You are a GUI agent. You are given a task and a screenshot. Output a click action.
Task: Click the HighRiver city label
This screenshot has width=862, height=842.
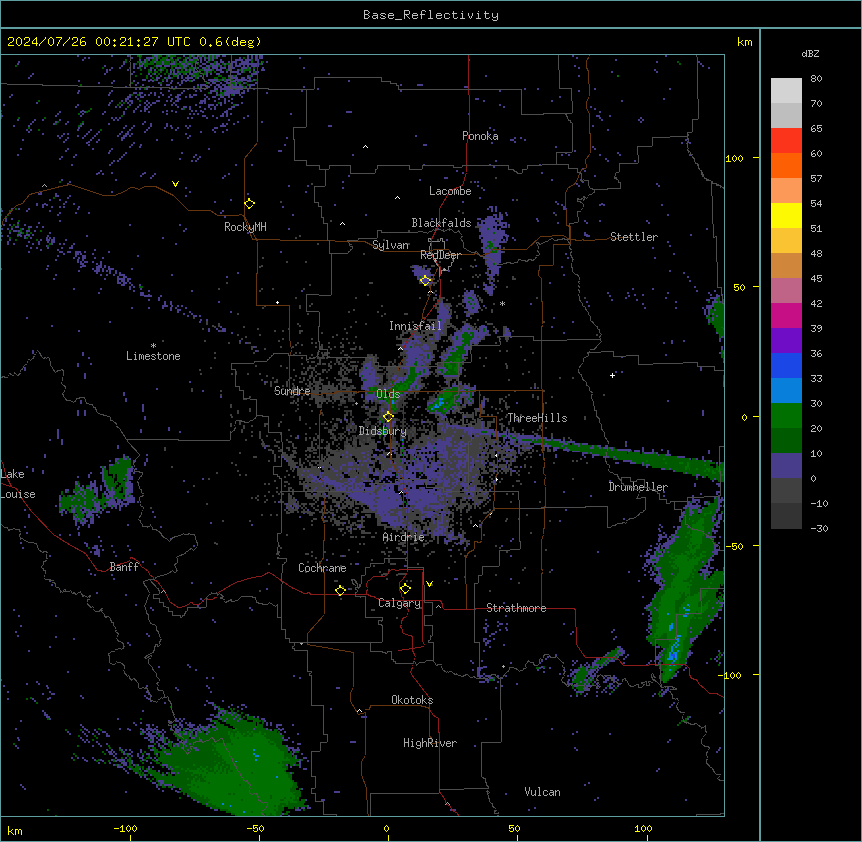[430, 743]
